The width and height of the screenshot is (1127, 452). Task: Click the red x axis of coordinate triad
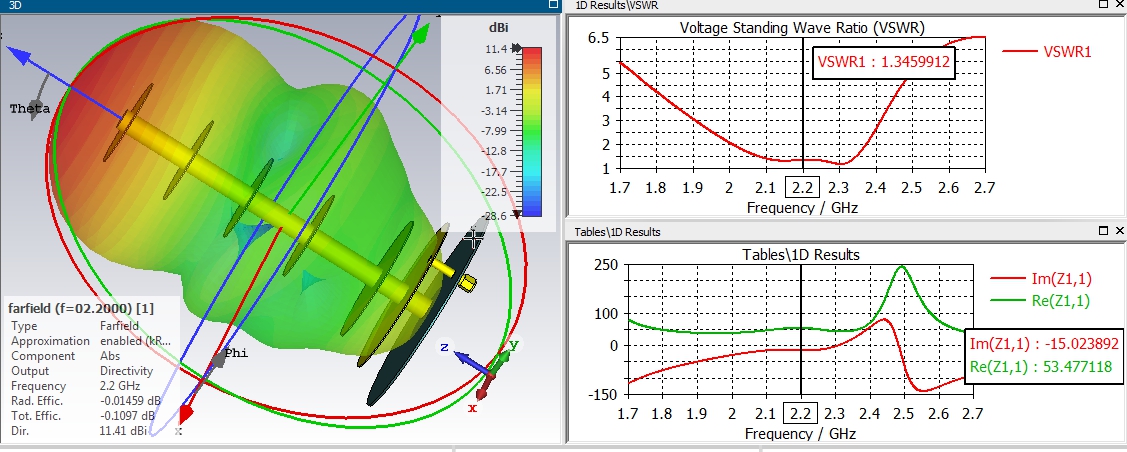(x=485, y=385)
